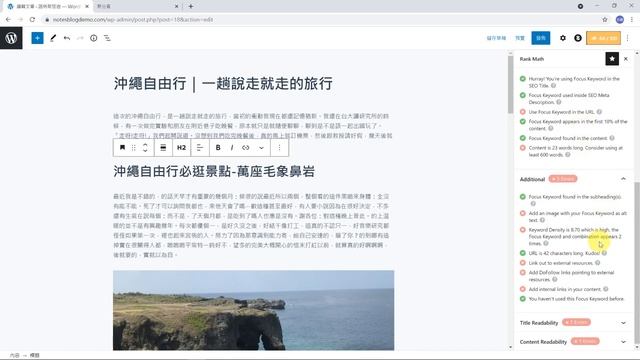Open block options three-dot menu
Screen dimensions: 640x360
click(279, 147)
